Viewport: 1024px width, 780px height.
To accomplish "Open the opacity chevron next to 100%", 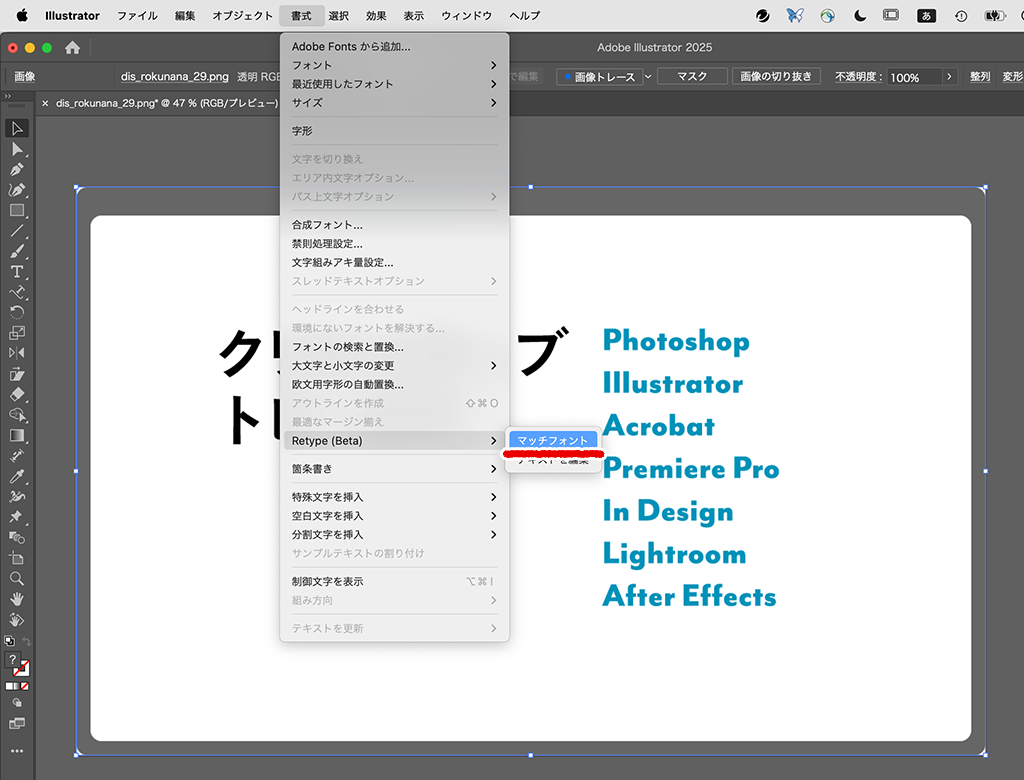I will coord(950,76).
